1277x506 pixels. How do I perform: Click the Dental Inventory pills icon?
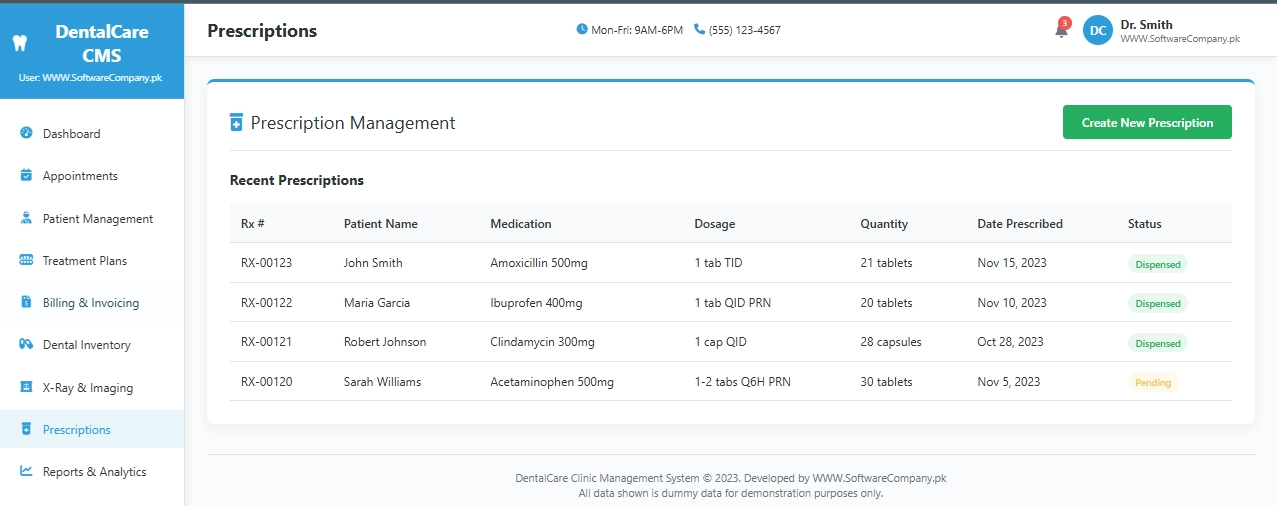pos(27,345)
